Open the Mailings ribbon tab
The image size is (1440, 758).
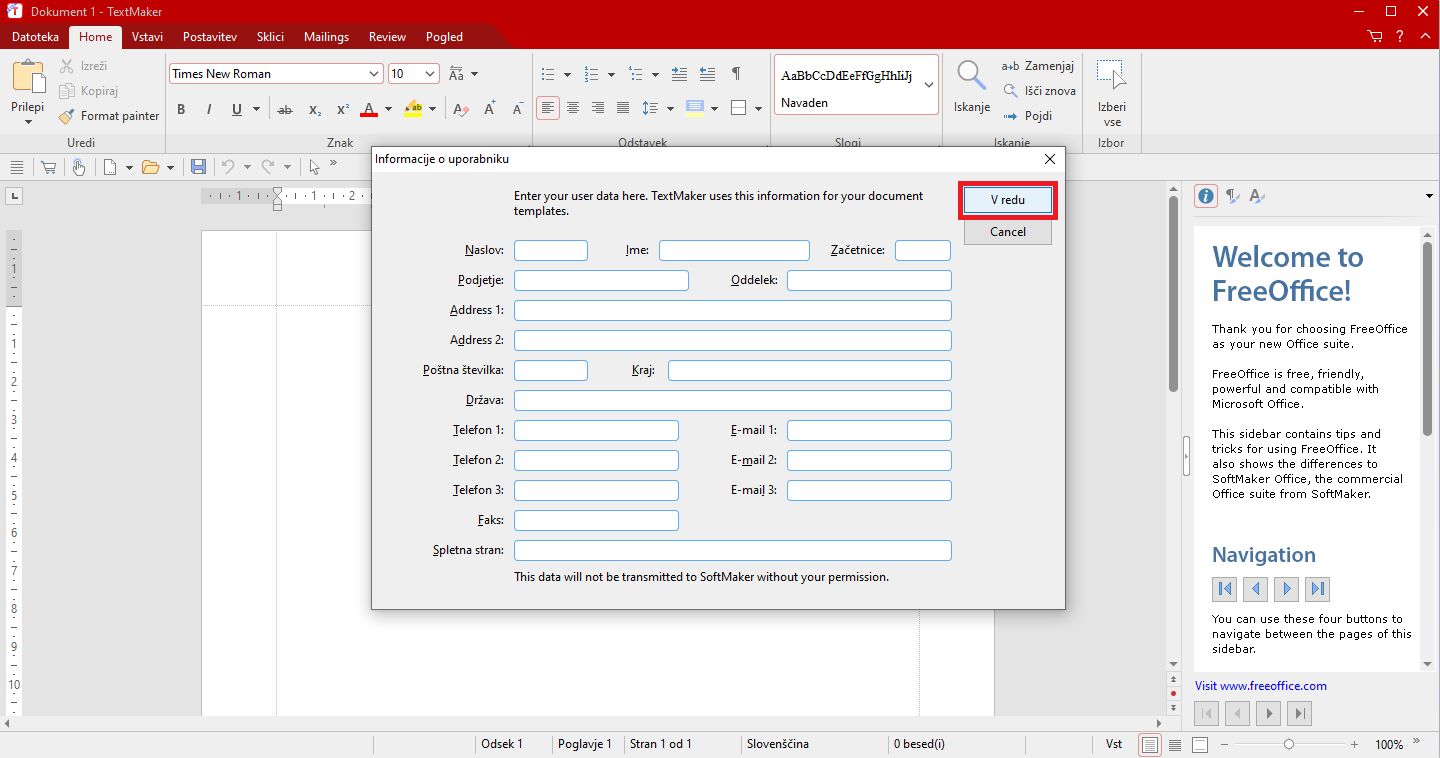[x=326, y=37]
